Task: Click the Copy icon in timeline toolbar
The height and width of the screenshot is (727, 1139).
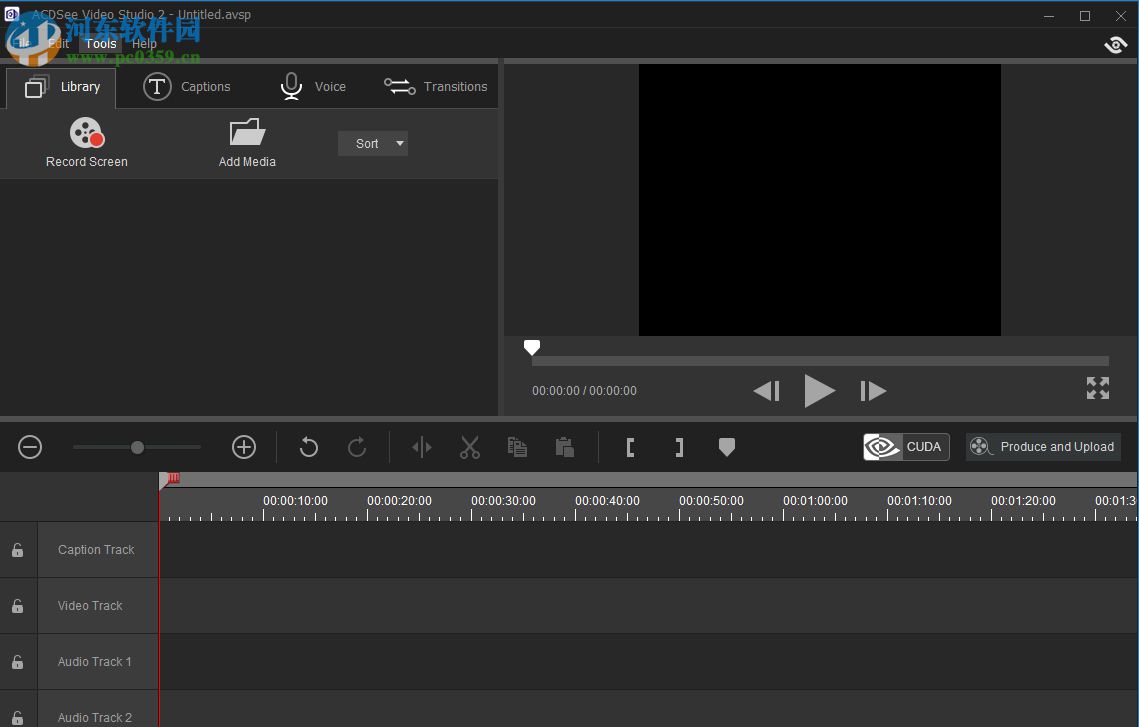Action: (x=517, y=447)
